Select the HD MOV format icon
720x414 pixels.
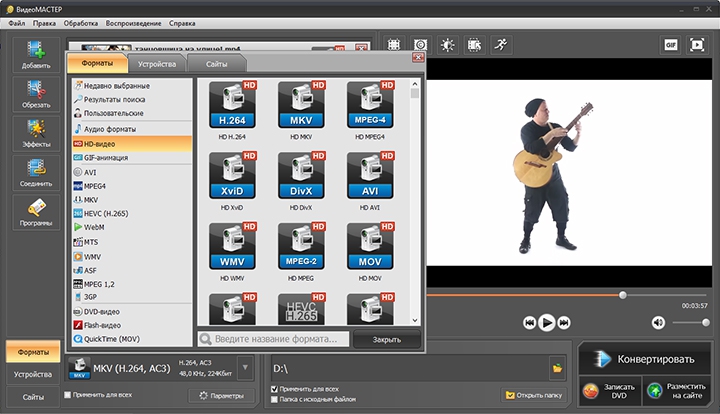coord(370,246)
